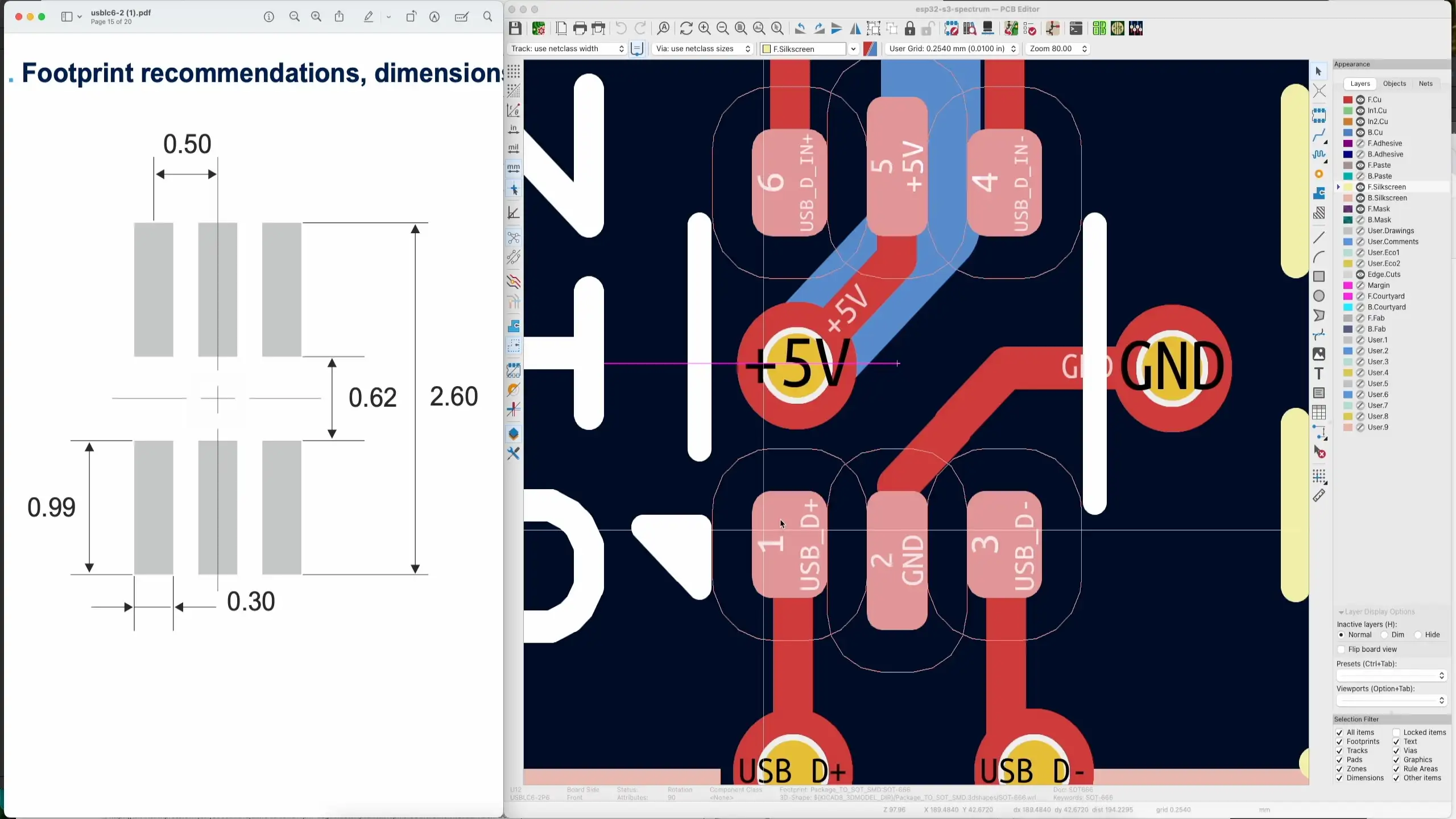Open the Markup toolbar in Preview
Viewport: 1456px width, 819px height.
click(x=369, y=16)
